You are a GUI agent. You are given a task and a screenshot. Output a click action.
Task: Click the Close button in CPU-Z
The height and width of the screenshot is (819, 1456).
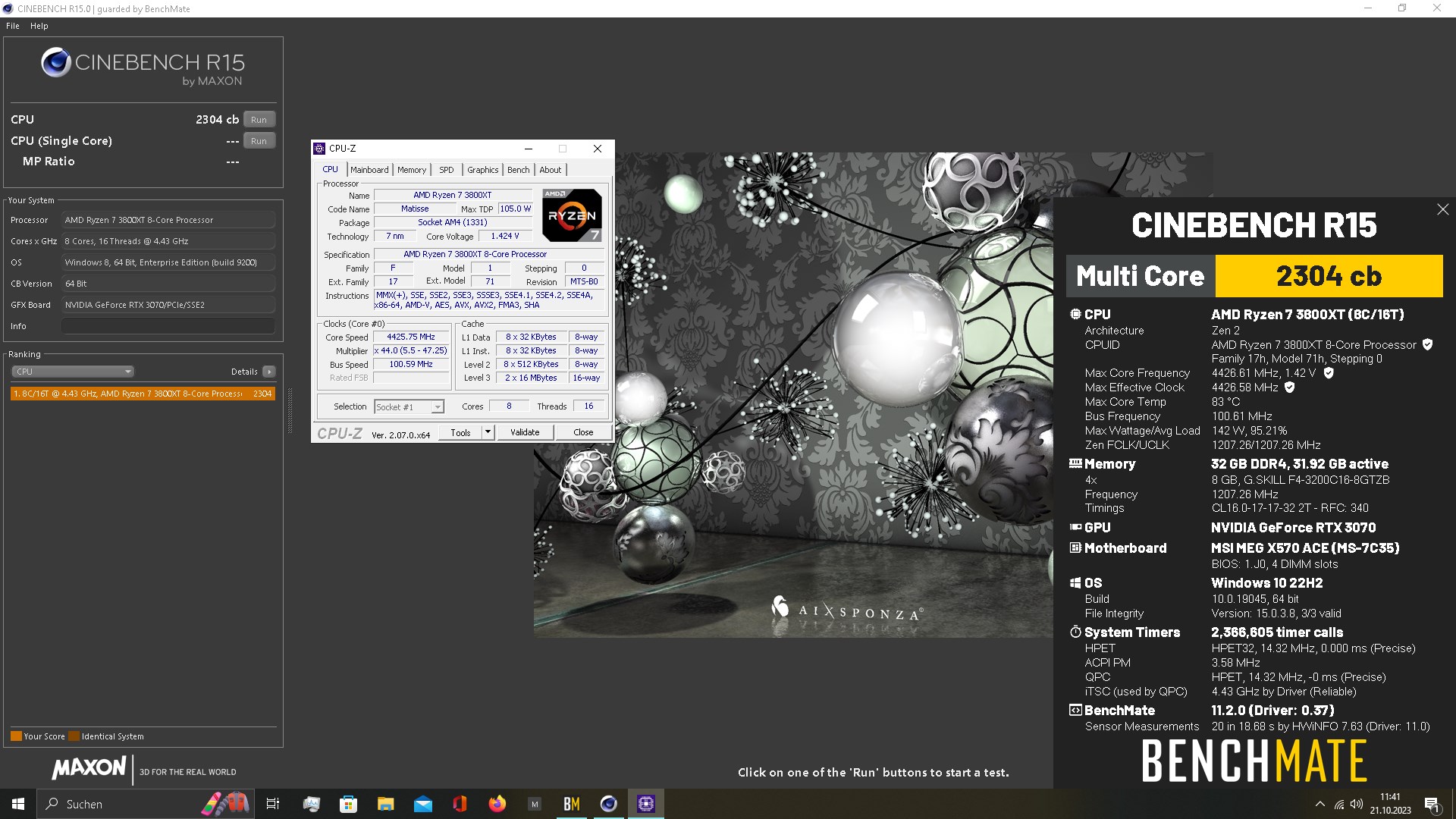coord(583,432)
